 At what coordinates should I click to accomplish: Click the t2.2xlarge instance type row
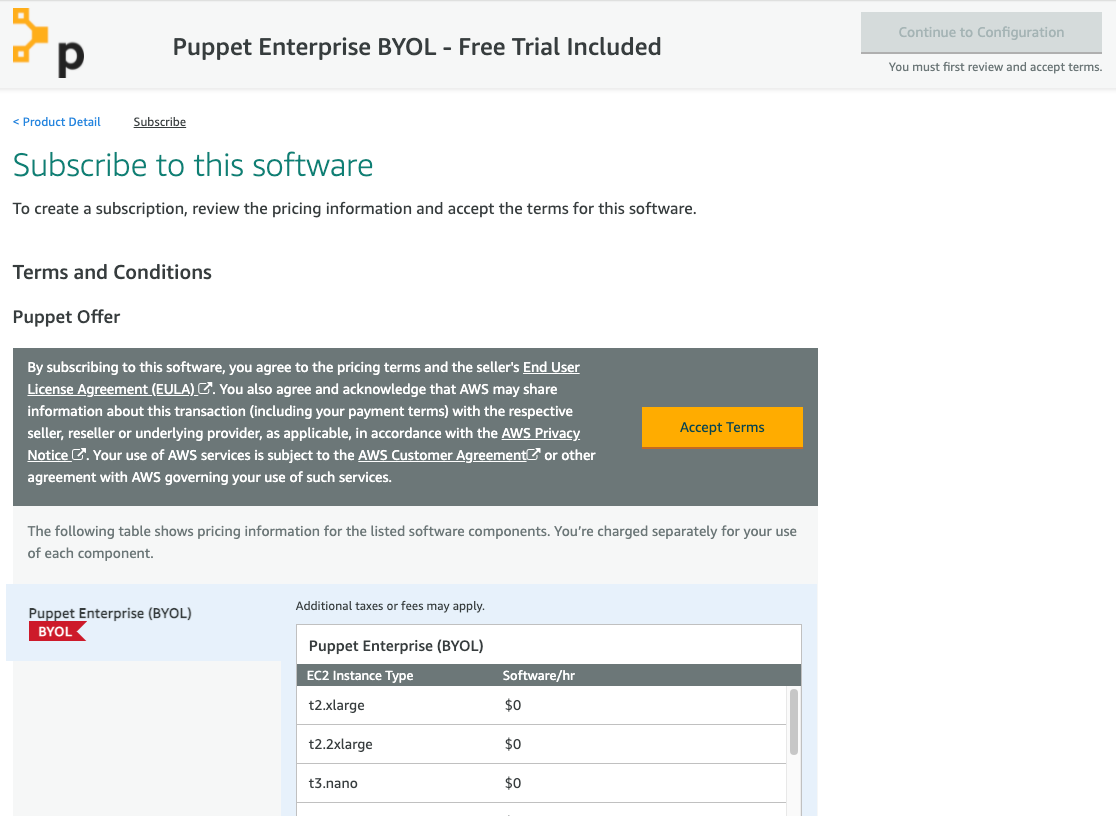click(541, 744)
